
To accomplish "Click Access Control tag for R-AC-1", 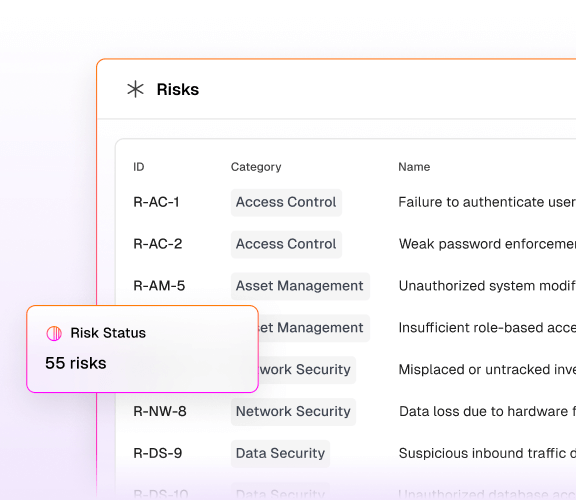I will (286, 202).
